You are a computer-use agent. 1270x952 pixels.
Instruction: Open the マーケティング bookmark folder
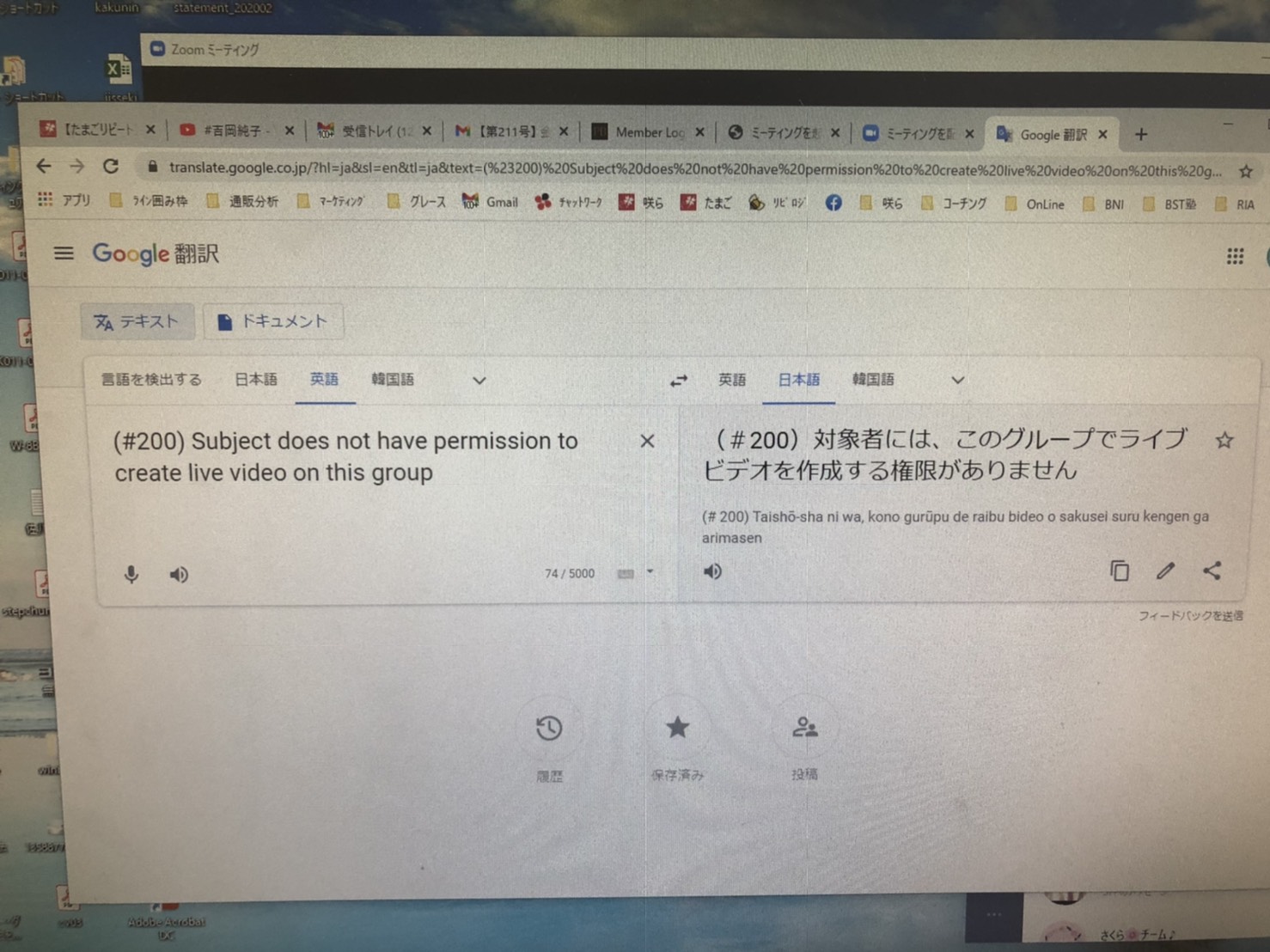[x=331, y=202]
